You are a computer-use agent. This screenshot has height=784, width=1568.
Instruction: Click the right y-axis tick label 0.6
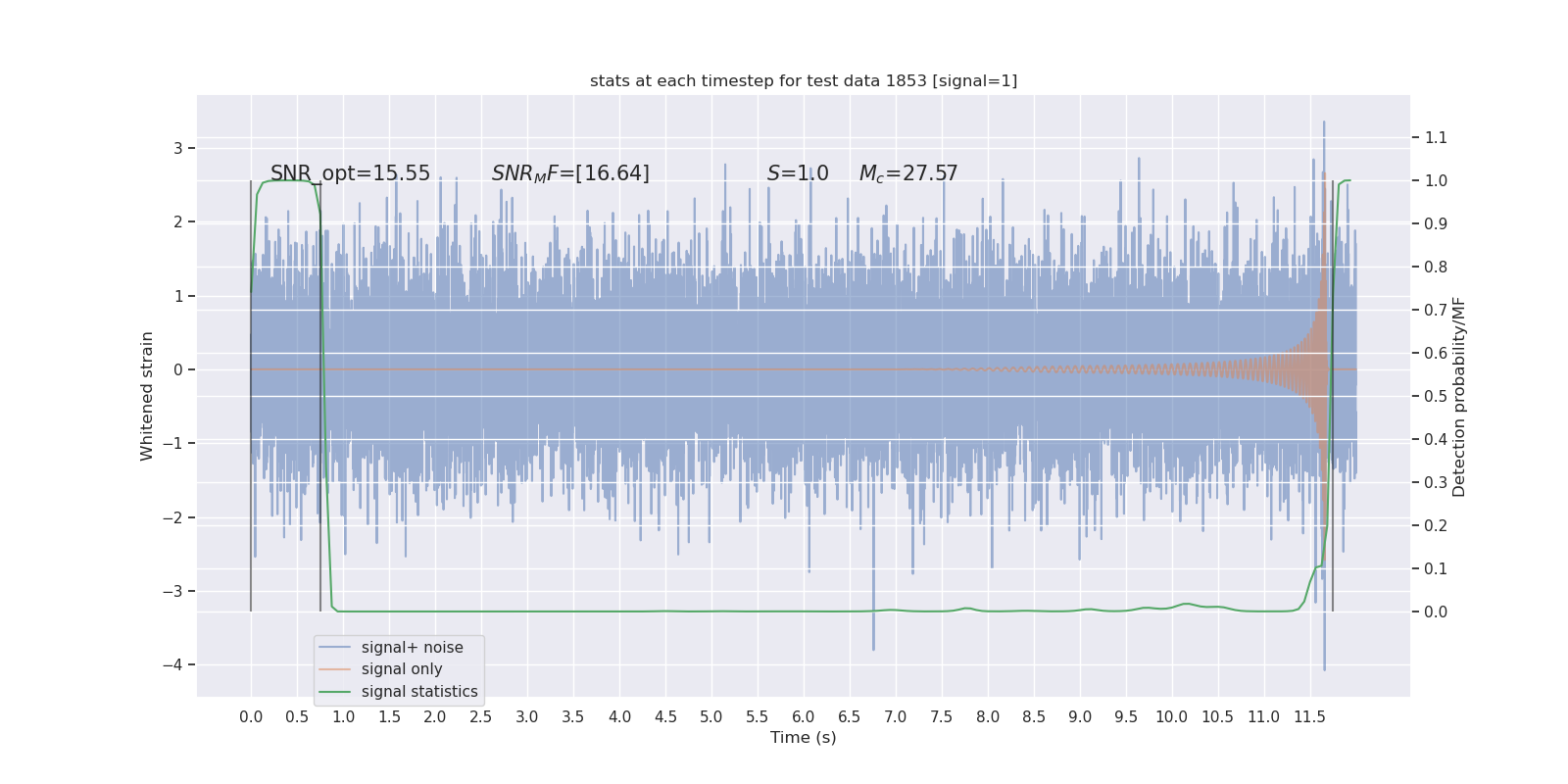coord(1436,353)
